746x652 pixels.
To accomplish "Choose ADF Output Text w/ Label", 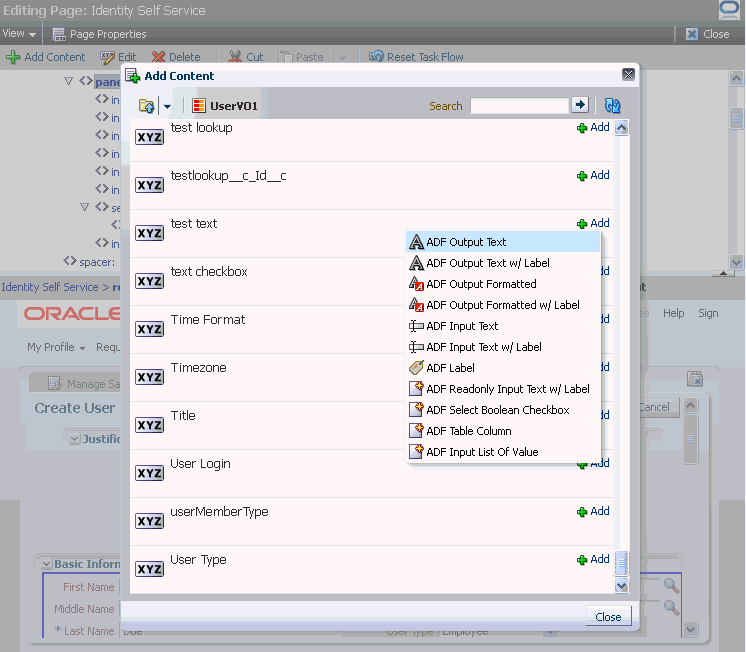I will [503, 263].
